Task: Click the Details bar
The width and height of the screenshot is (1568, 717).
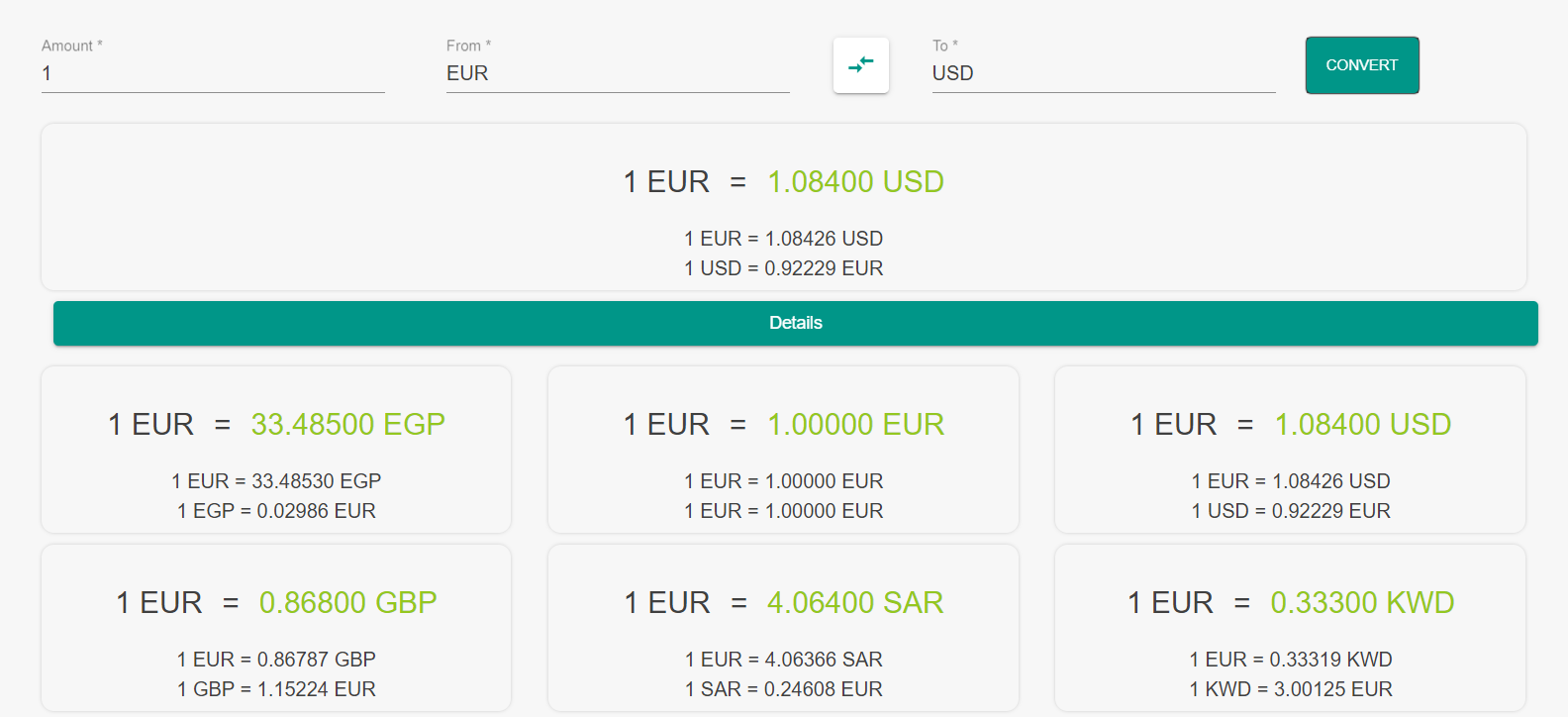Action: click(795, 323)
